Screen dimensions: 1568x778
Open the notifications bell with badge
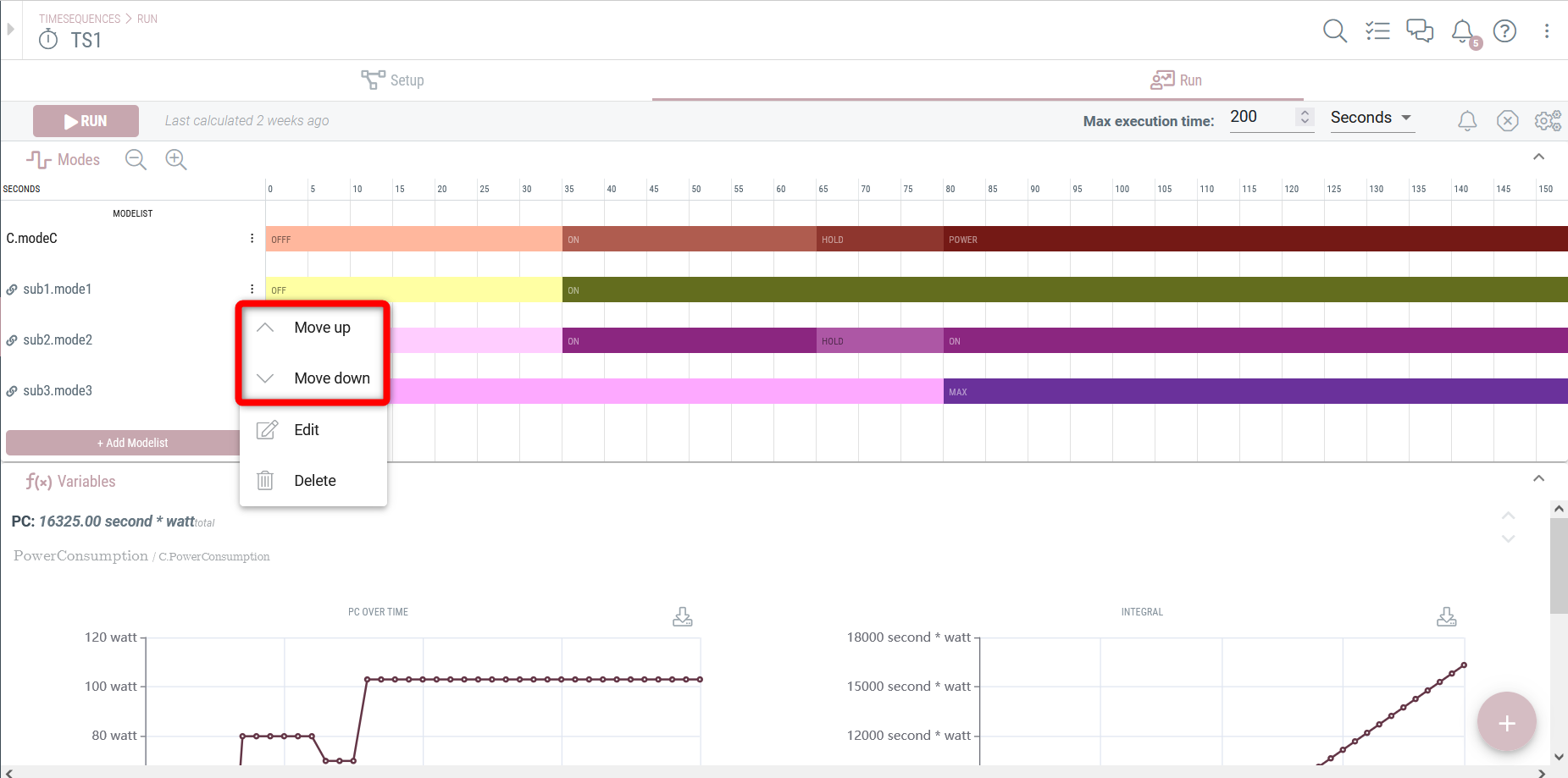[1465, 33]
